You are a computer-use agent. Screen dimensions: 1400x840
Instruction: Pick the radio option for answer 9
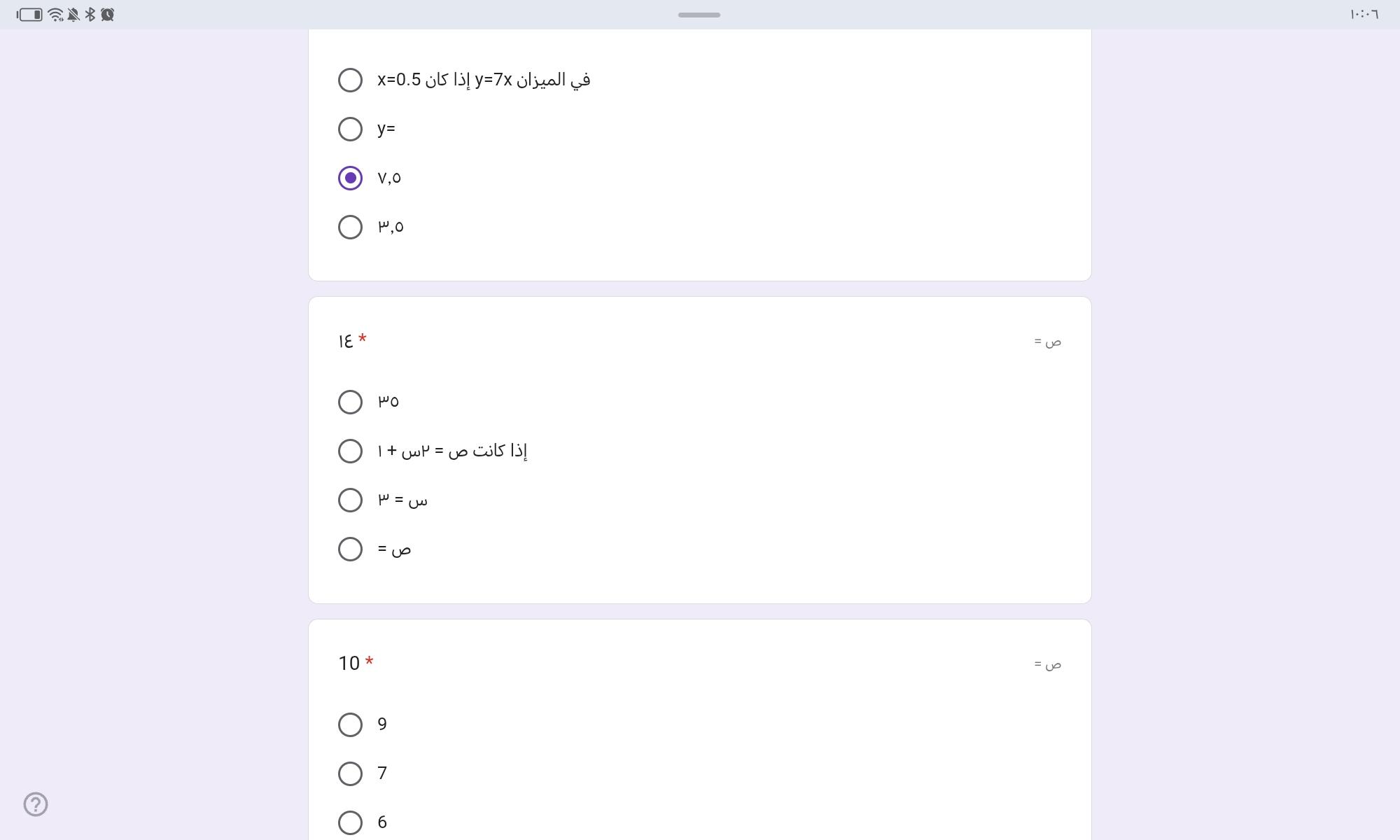350,724
